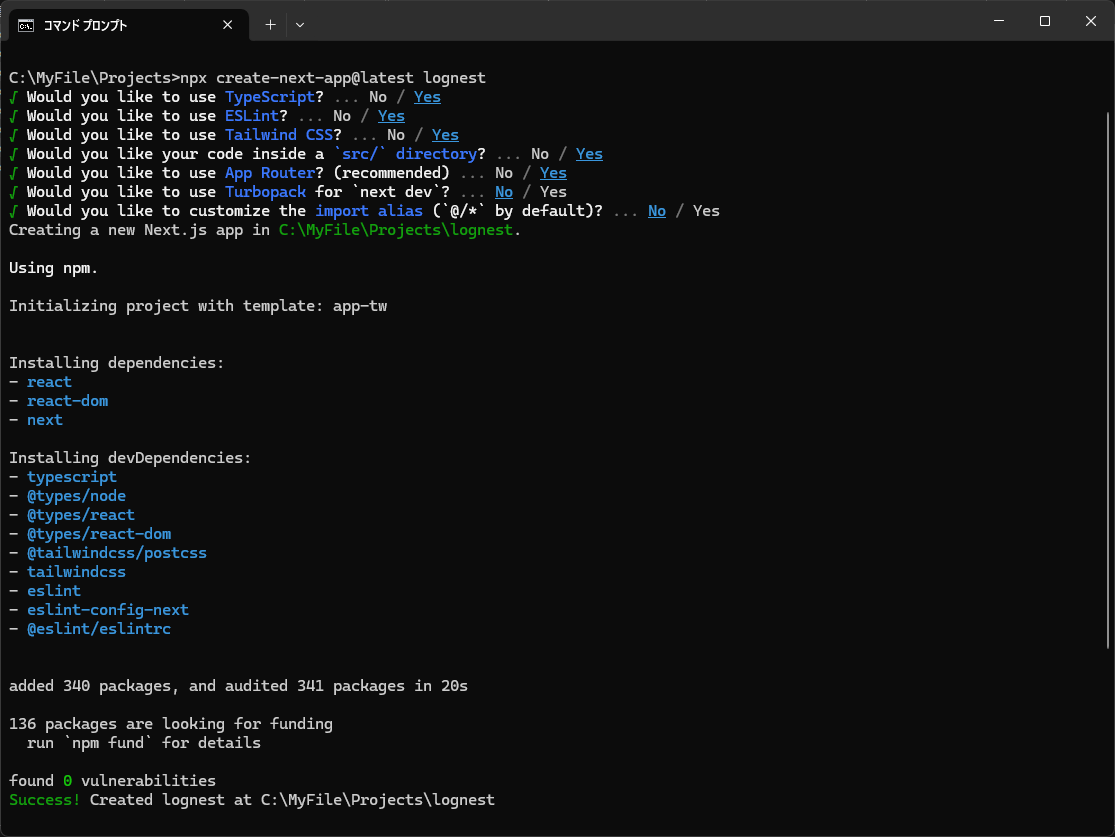Click the '@types/react' devDependency line
Screen dimensions: 1115x837
pos(72,515)
